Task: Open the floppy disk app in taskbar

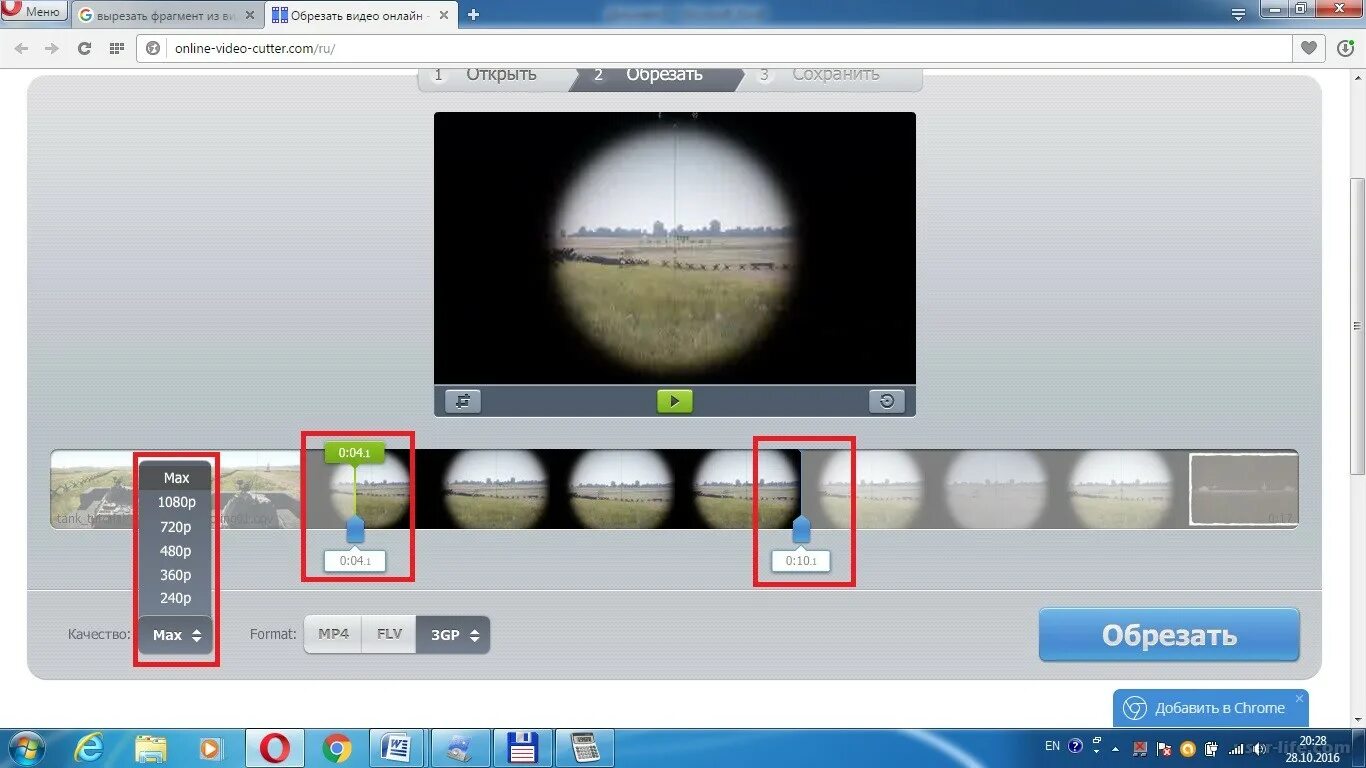Action: point(523,748)
